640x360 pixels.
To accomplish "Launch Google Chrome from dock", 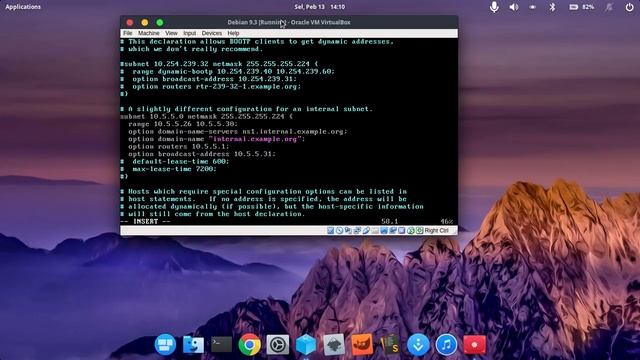I will click(249, 344).
